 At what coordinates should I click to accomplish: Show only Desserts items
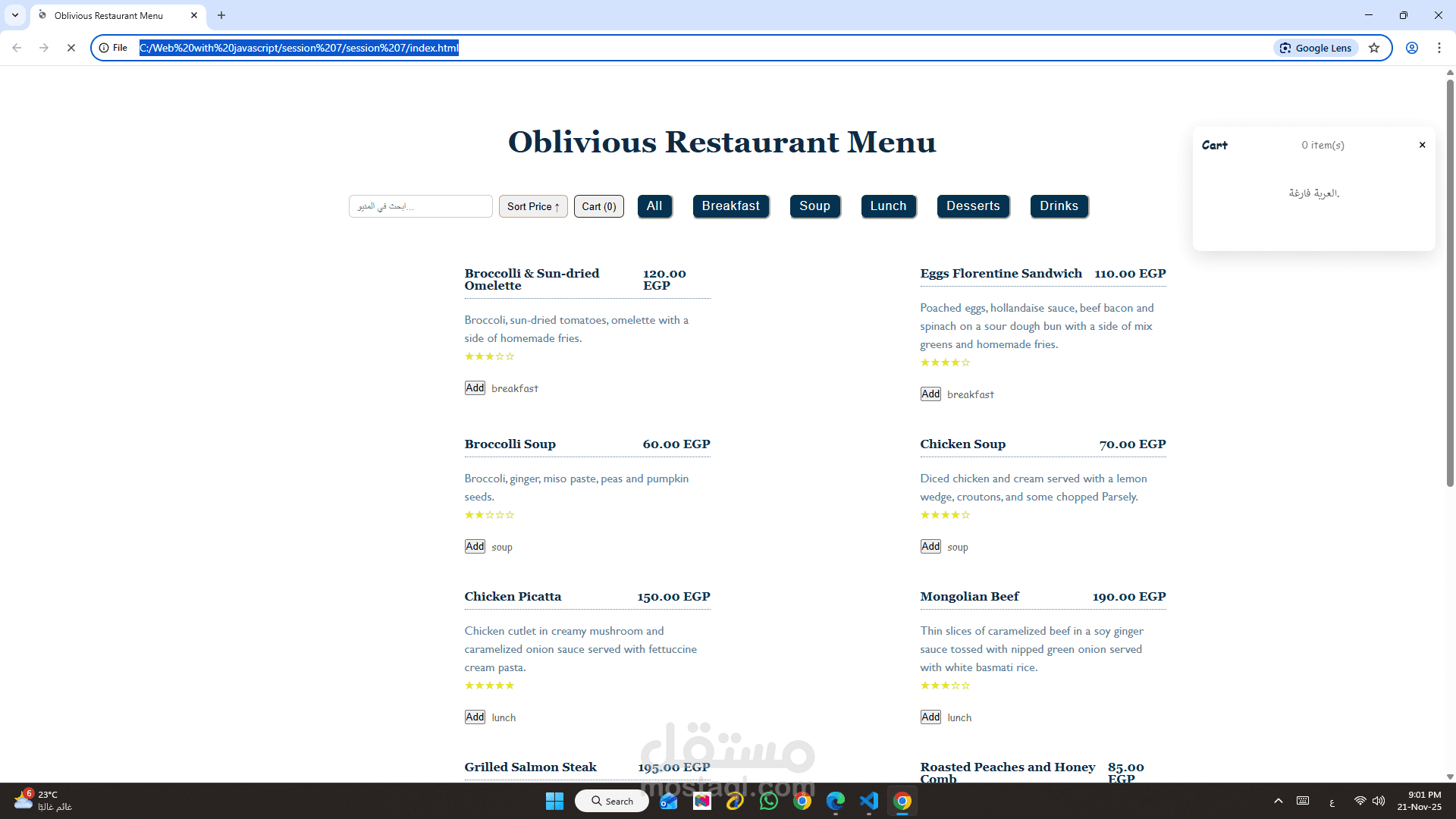pyautogui.click(x=973, y=206)
